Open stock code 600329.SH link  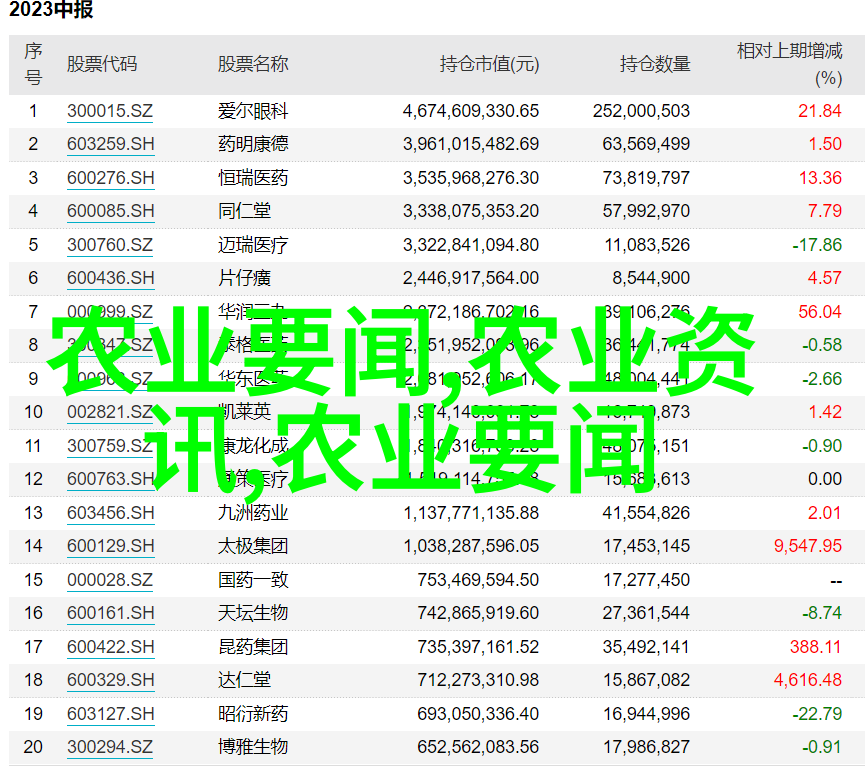[x=110, y=679]
